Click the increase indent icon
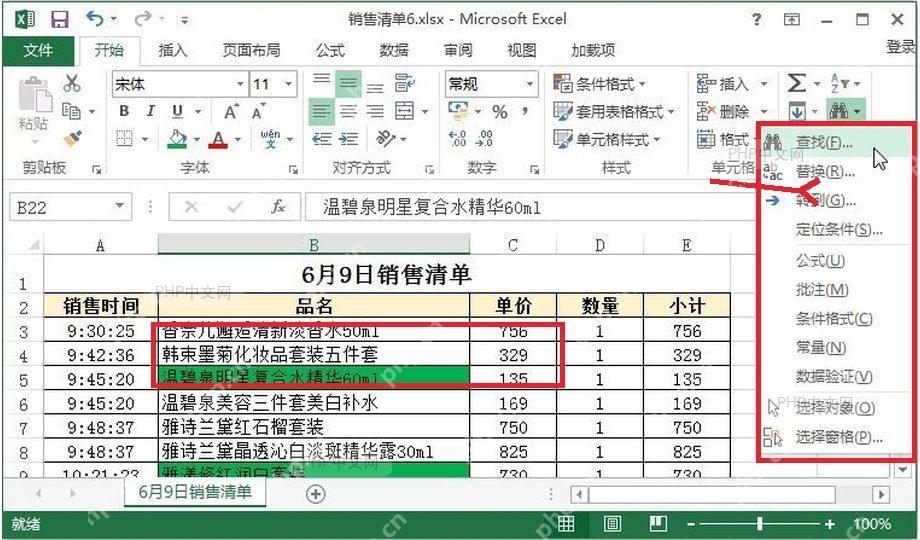This screenshot has width=920, height=540. pos(349,139)
